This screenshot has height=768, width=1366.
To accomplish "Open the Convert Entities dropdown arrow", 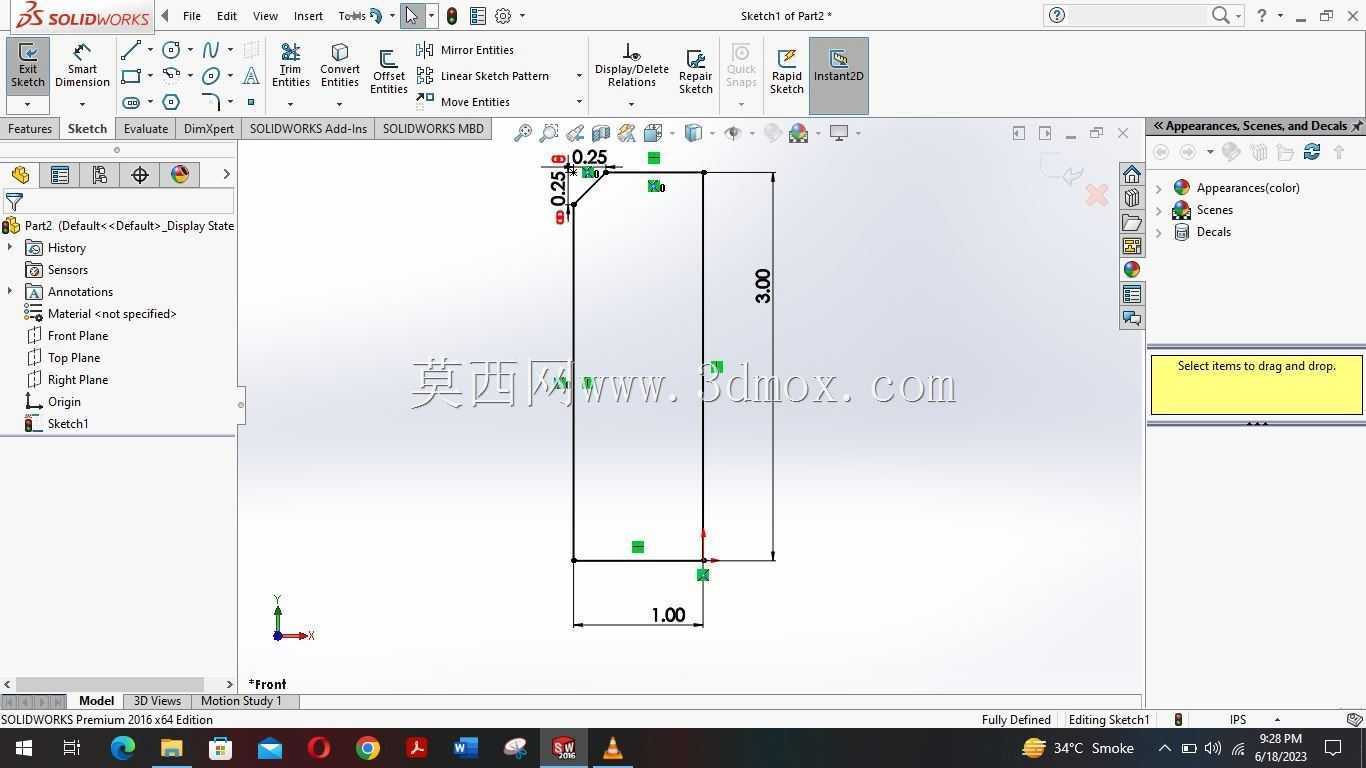I will pos(340,104).
